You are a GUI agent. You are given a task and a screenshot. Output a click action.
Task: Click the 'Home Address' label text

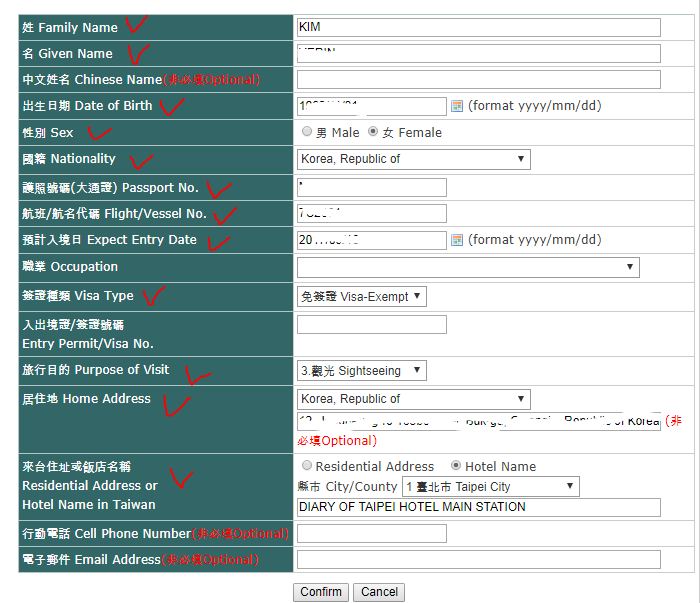107,398
